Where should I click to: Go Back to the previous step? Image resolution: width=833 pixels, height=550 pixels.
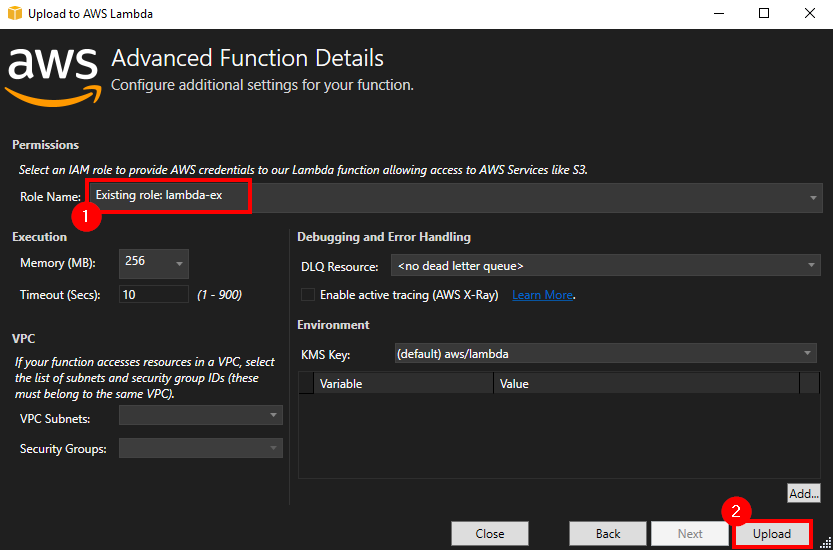click(x=608, y=534)
